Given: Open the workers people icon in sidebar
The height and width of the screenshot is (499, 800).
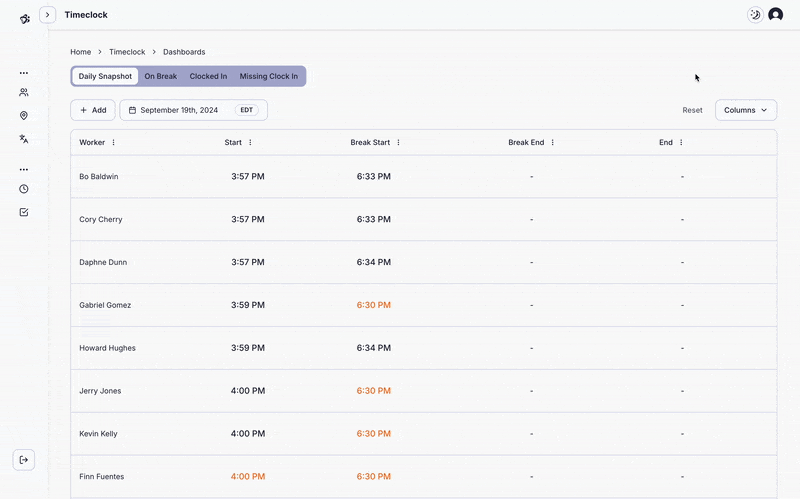Looking at the screenshot, I should [24, 92].
